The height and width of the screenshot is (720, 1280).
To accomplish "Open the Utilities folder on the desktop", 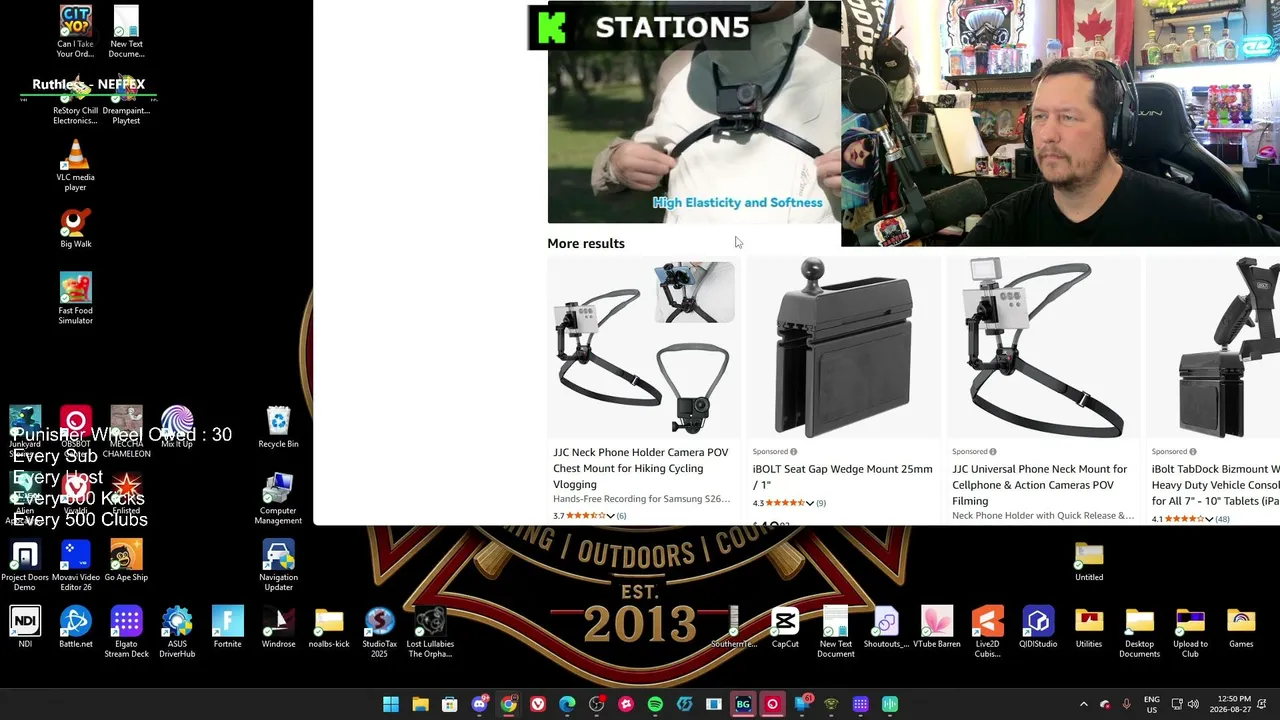I will tap(1089, 627).
